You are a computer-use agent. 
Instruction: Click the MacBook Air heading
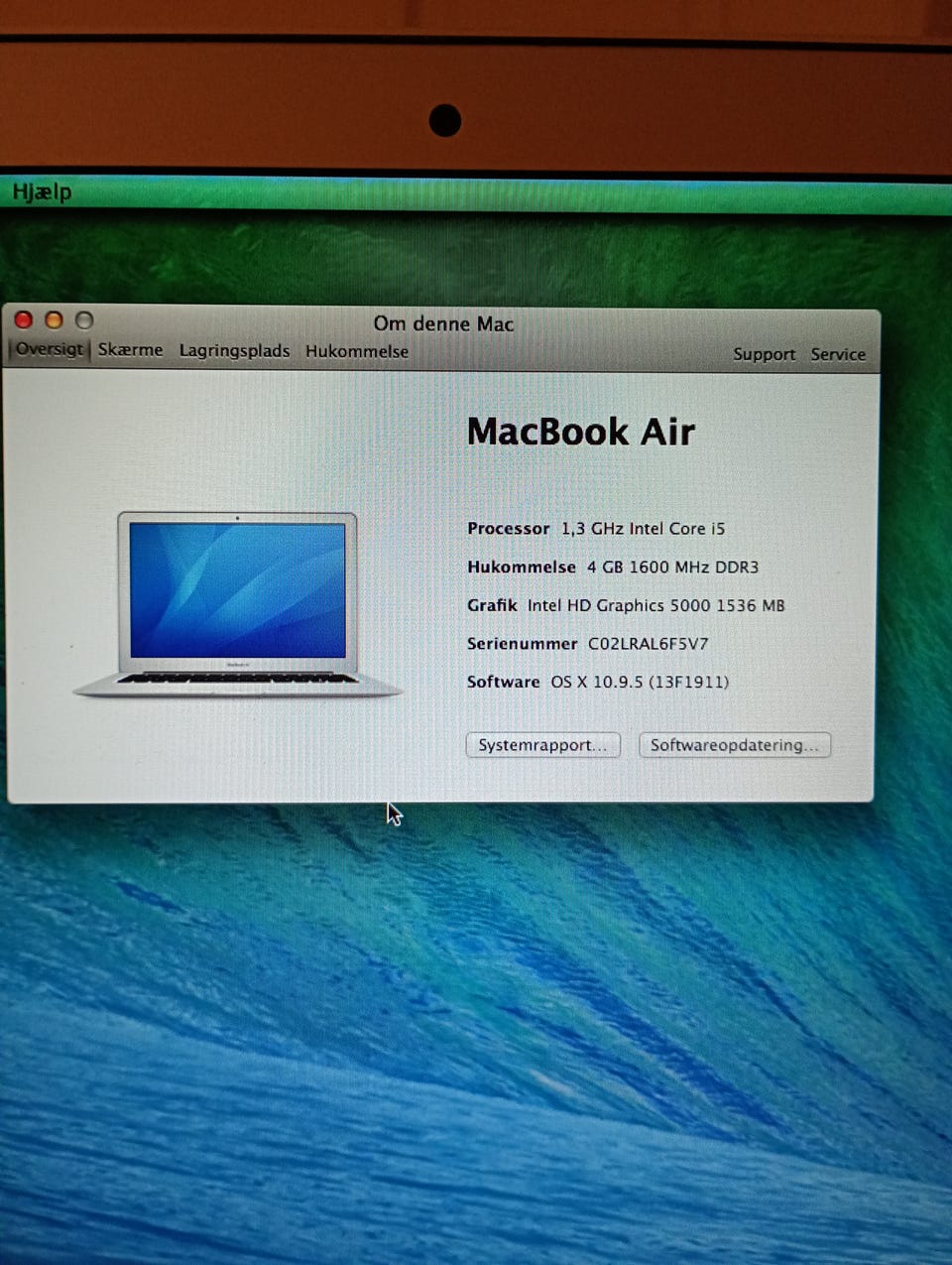pyautogui.click(x=581, y=432)
